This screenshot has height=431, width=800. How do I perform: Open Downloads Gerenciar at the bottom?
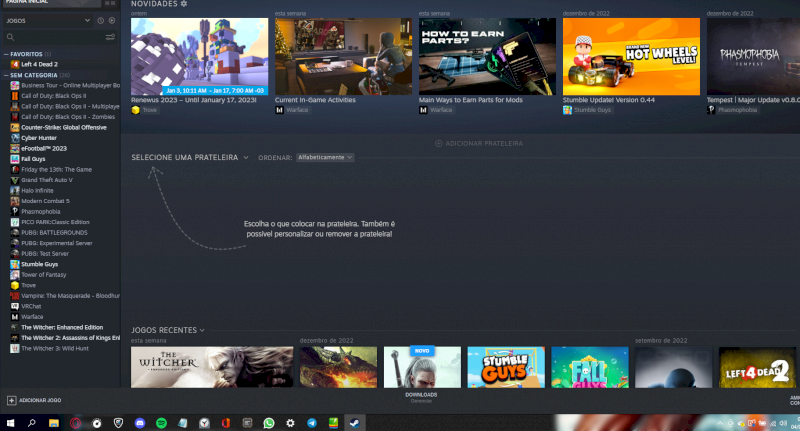421,398
